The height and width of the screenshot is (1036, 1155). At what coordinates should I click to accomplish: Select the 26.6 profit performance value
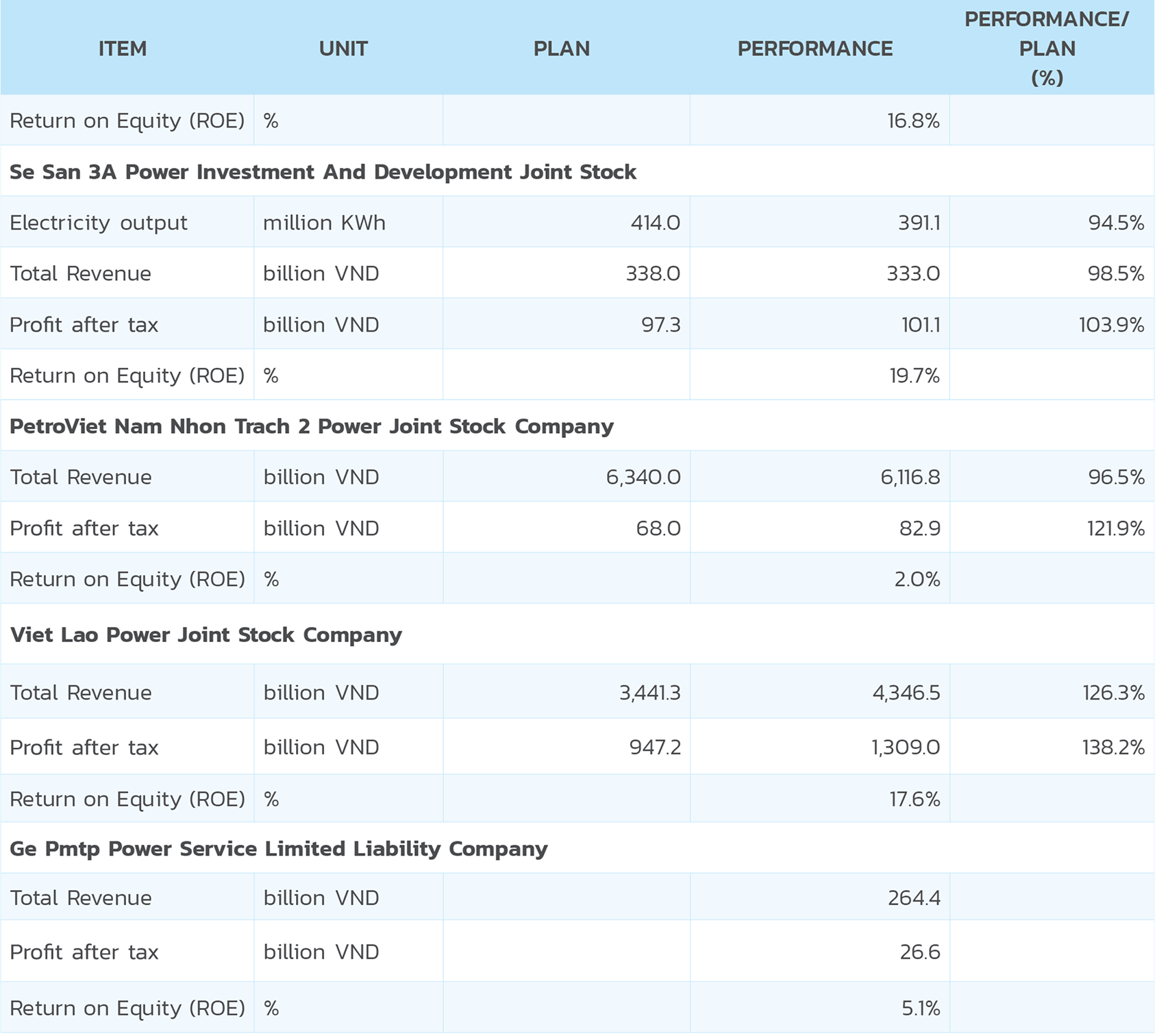pos(920,952)
